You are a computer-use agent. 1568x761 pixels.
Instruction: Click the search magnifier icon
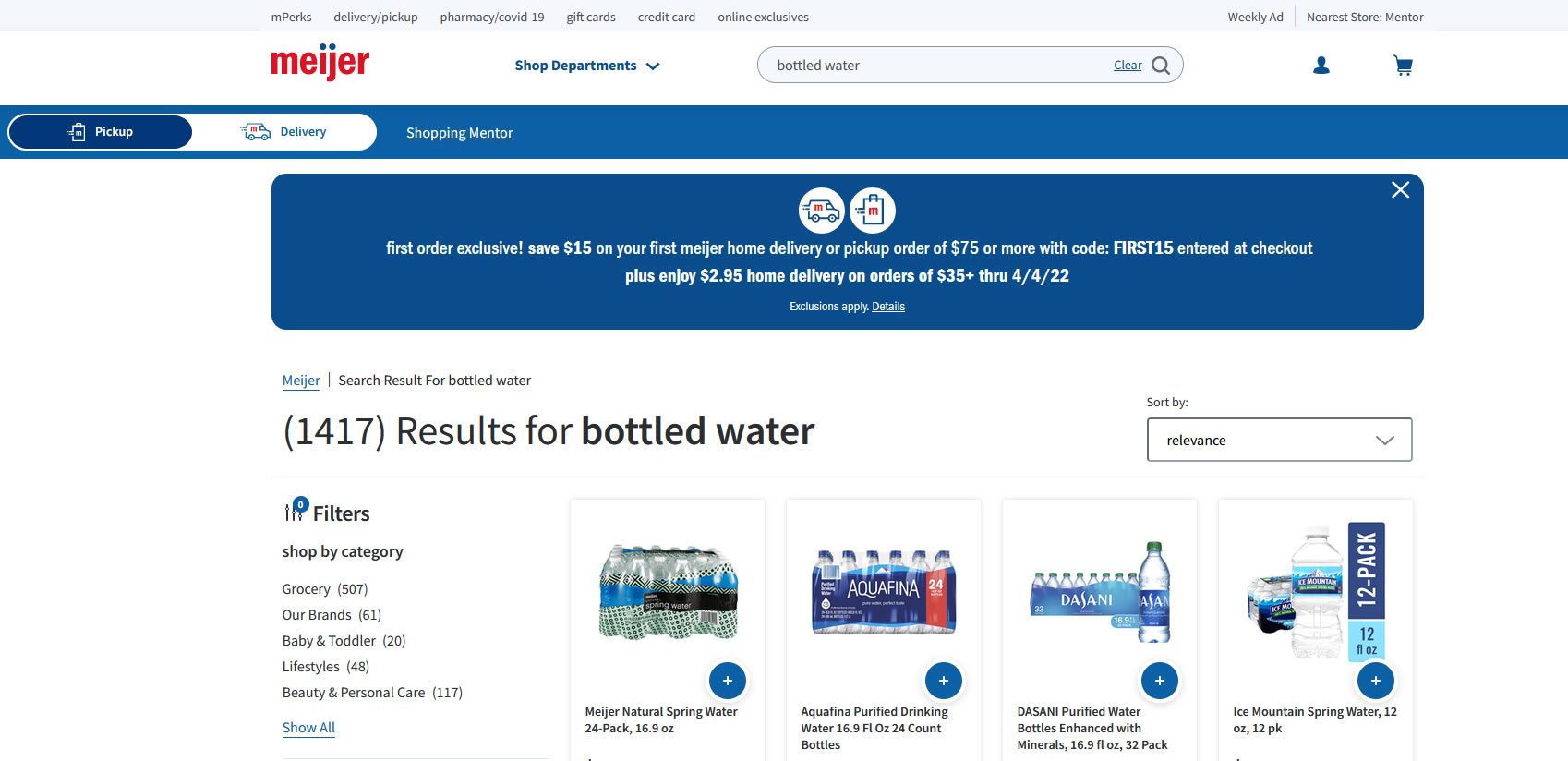[x=1161, y=66]
